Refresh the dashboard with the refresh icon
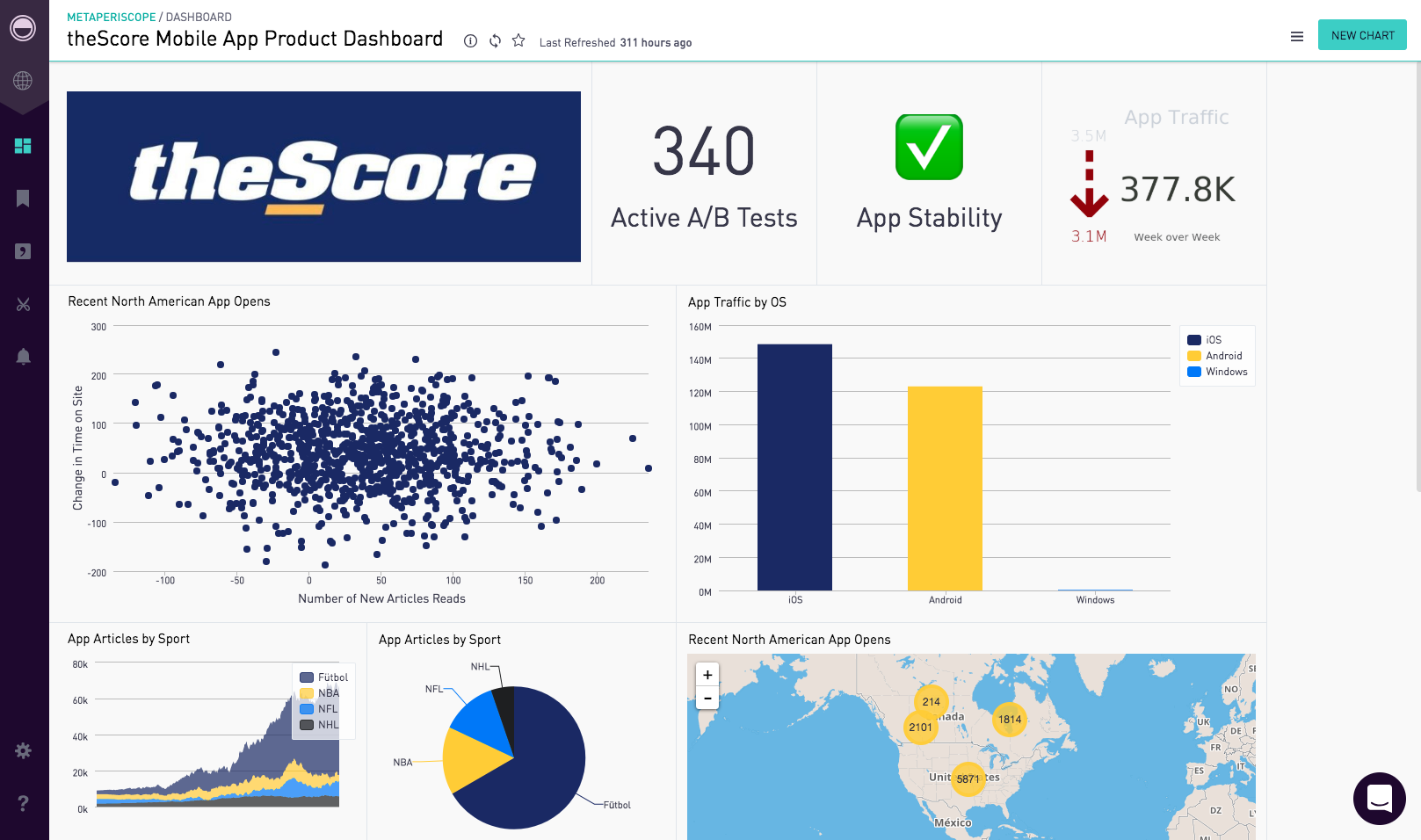 tap(495, 41)
